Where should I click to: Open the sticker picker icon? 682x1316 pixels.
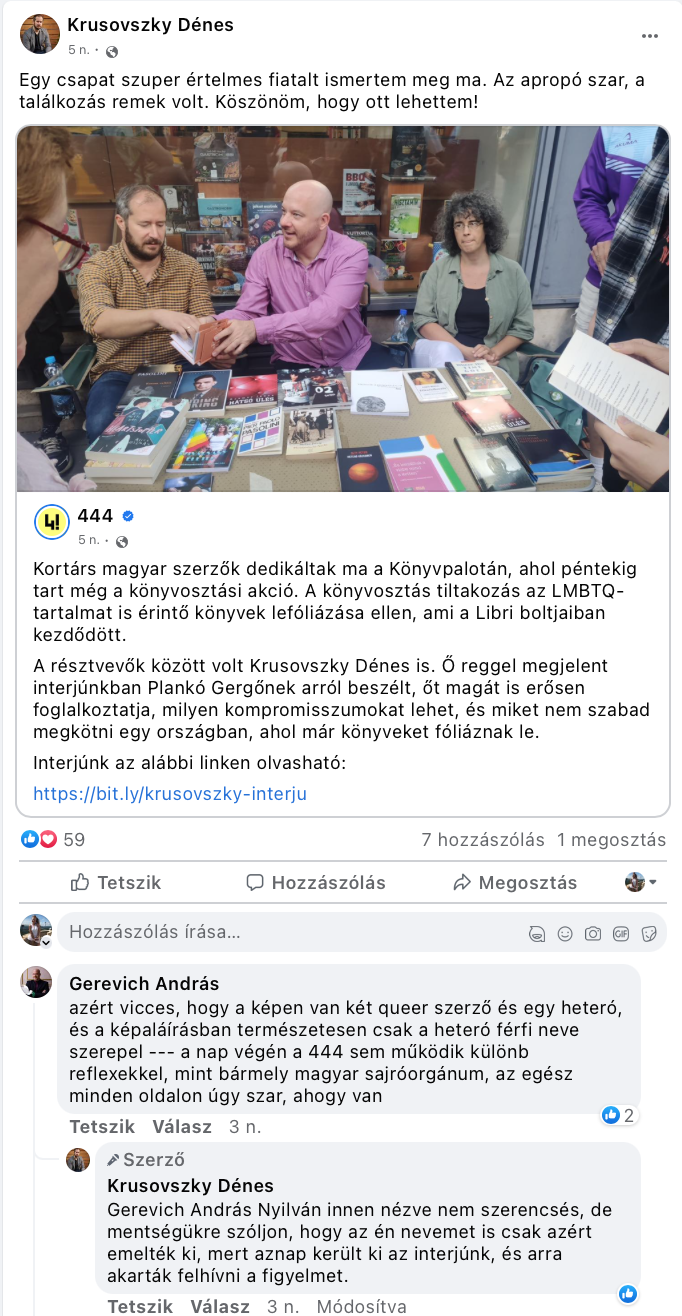[649, 934]
